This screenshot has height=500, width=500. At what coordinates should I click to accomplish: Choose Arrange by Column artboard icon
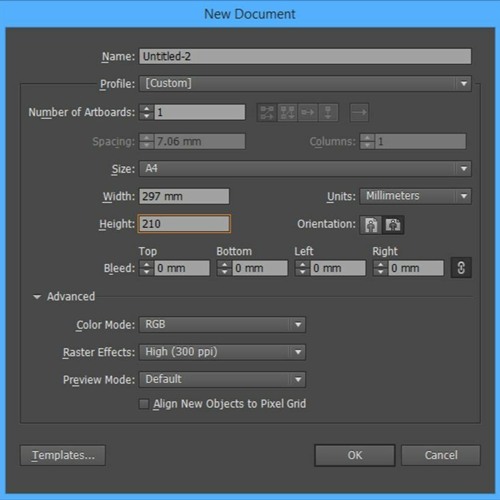(328, 112)
